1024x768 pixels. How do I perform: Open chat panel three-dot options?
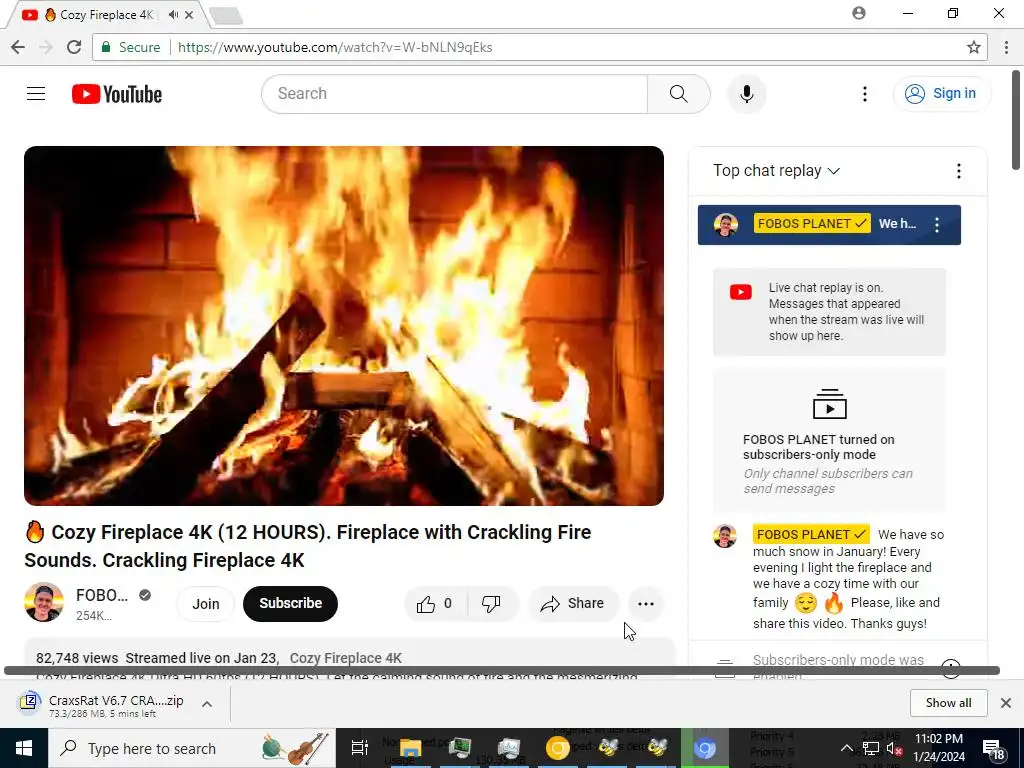coord(958,171)
